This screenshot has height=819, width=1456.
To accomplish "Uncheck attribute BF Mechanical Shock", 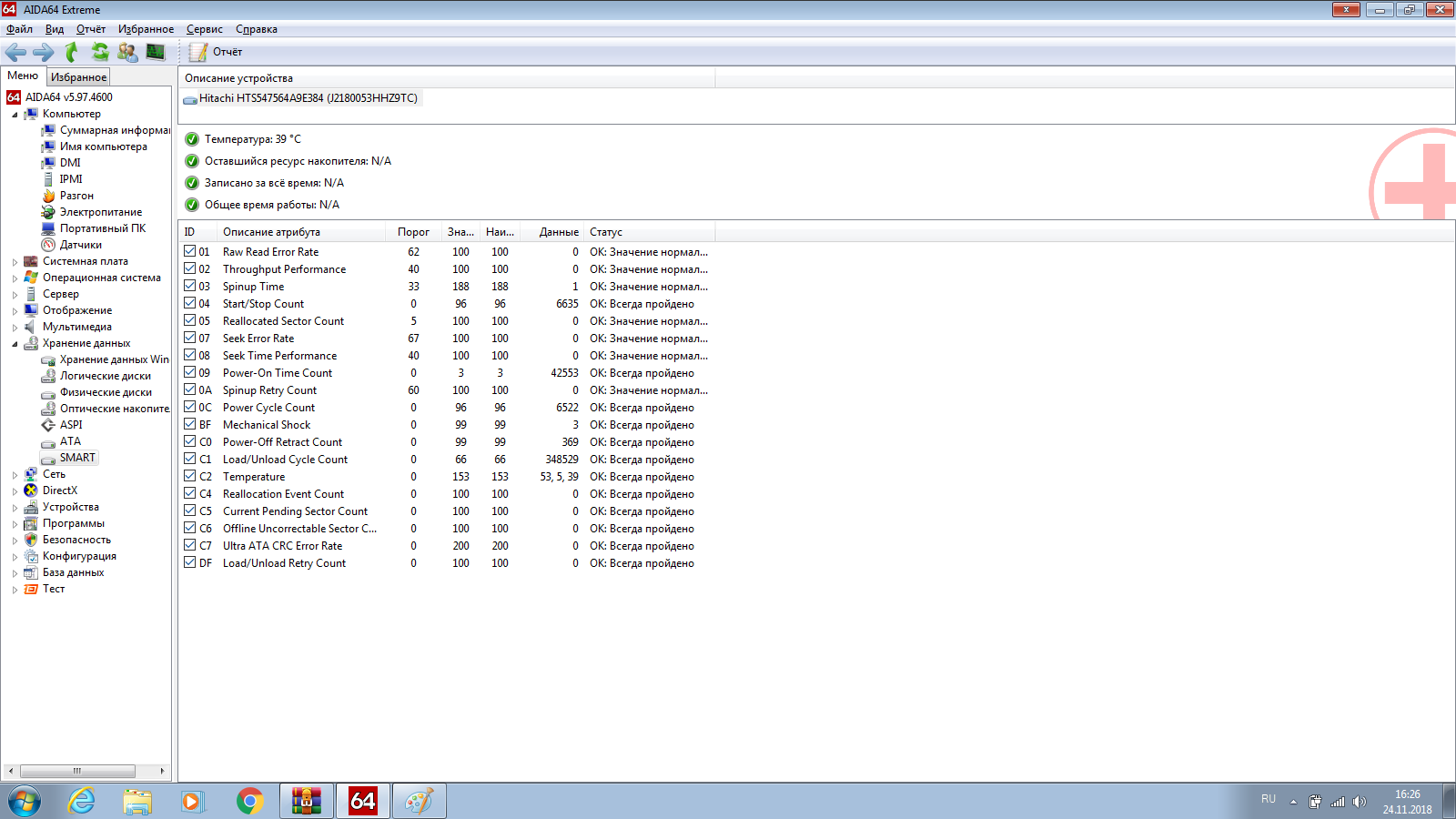I will click(189, 424).
